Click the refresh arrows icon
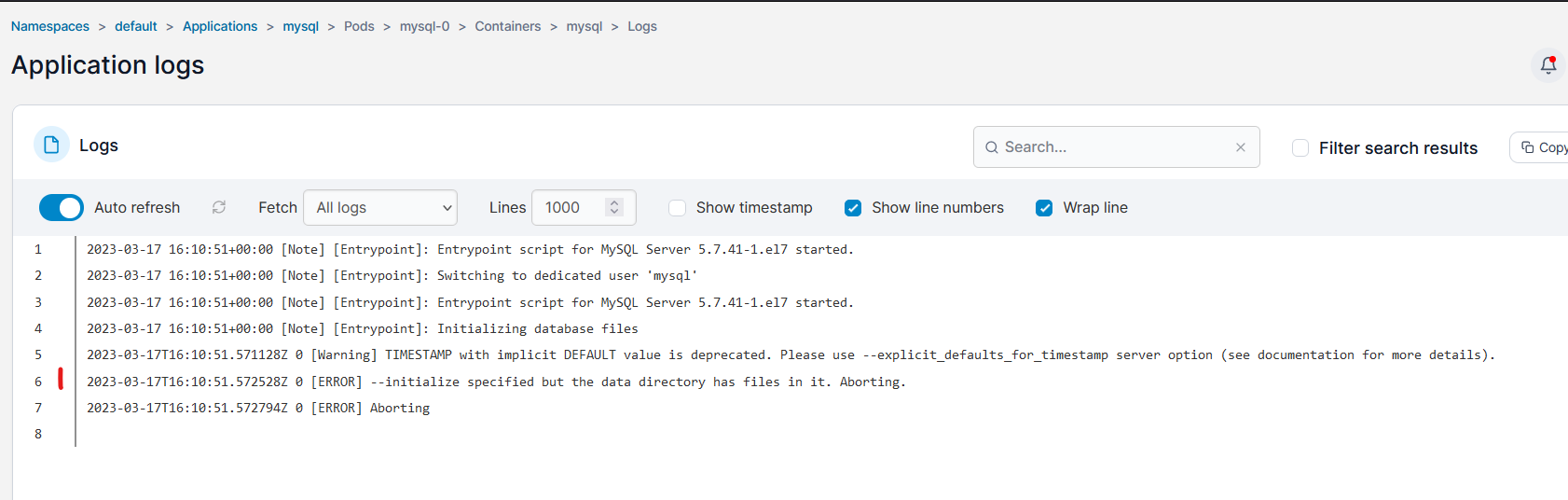Viewport: 1568px width, 500px height. click(219, 207)
